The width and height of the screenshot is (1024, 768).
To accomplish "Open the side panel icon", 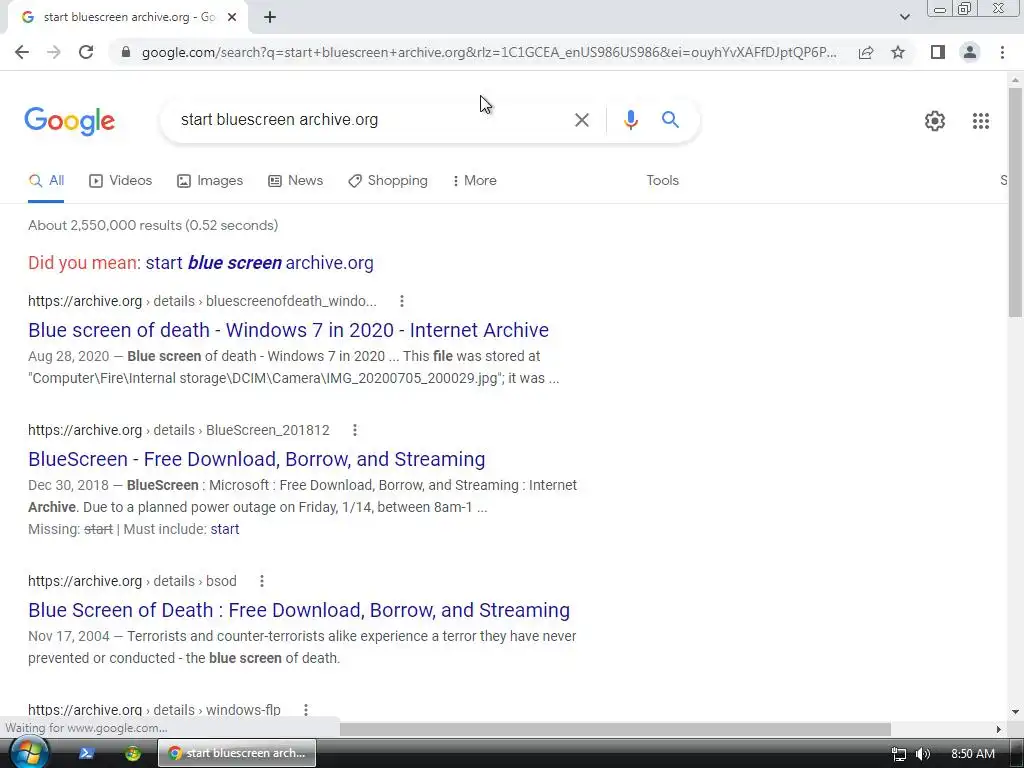I will 938,52.
